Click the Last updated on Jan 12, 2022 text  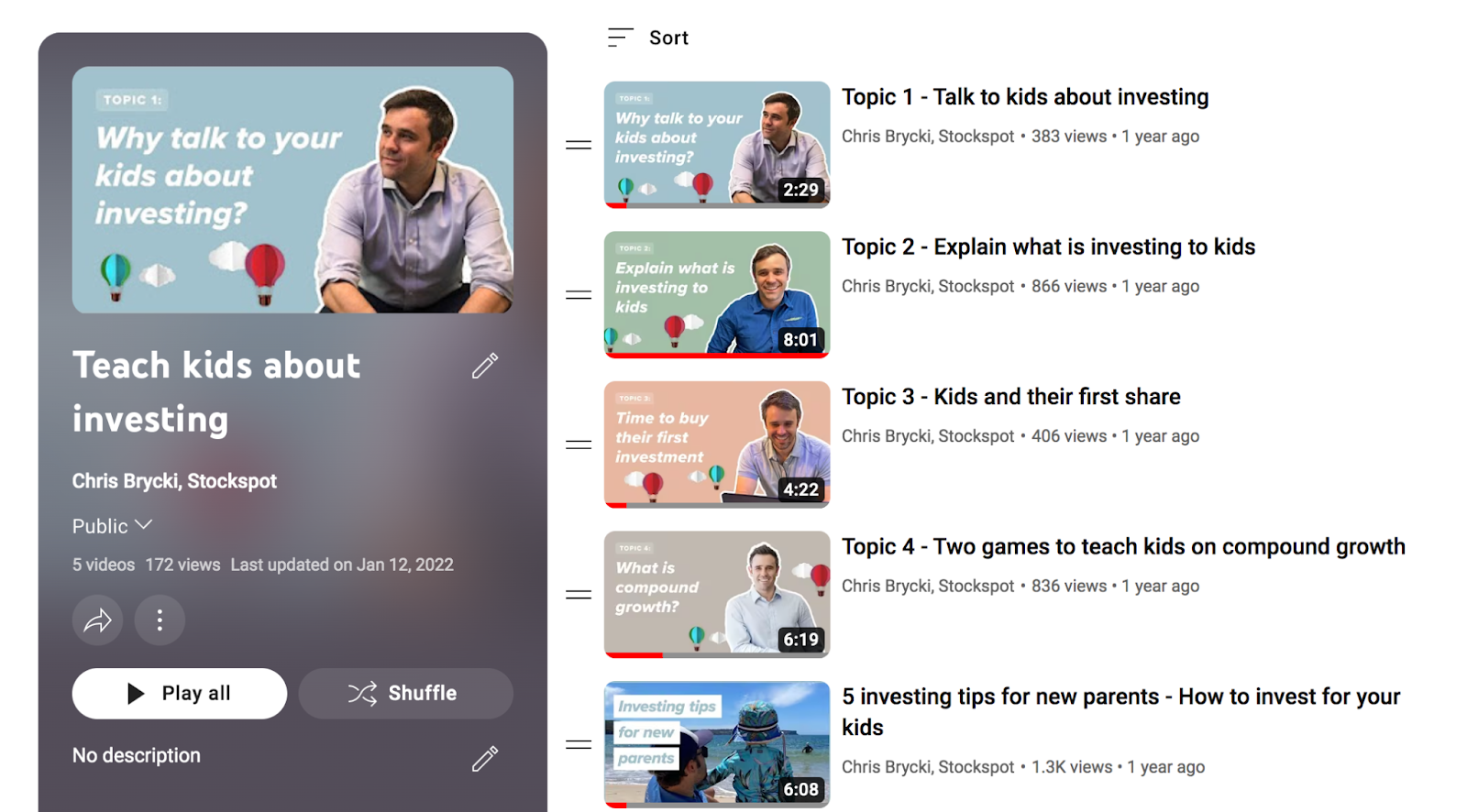coord(342,565)
